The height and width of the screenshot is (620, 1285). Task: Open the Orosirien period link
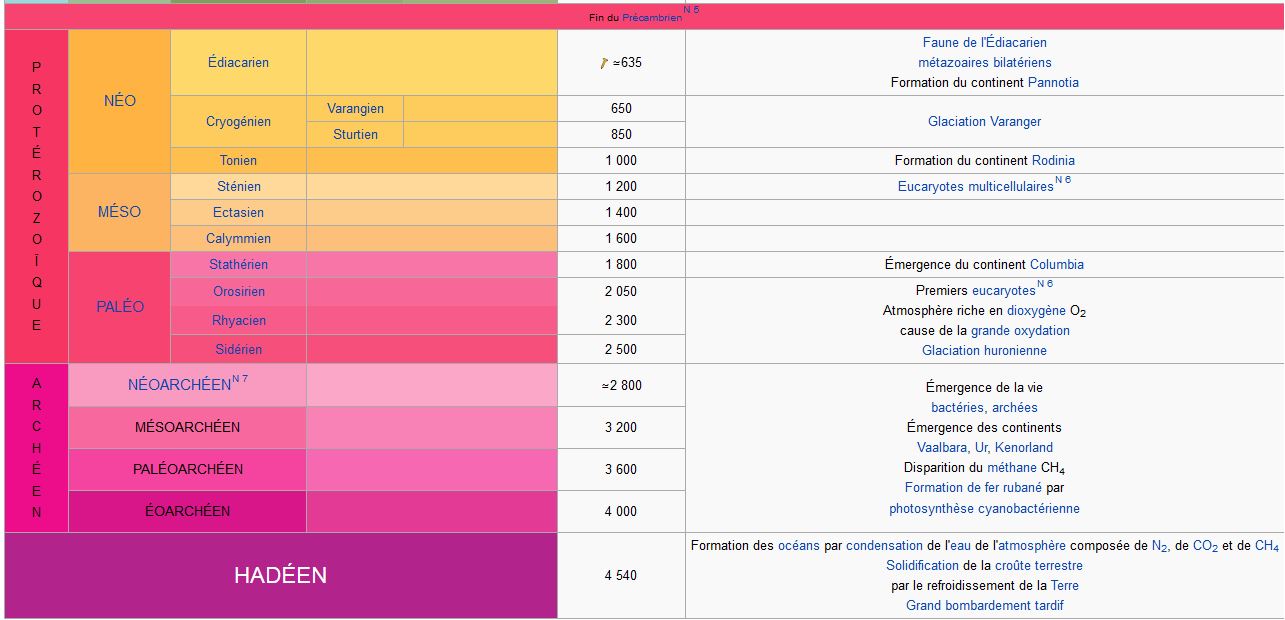point(239,291)
